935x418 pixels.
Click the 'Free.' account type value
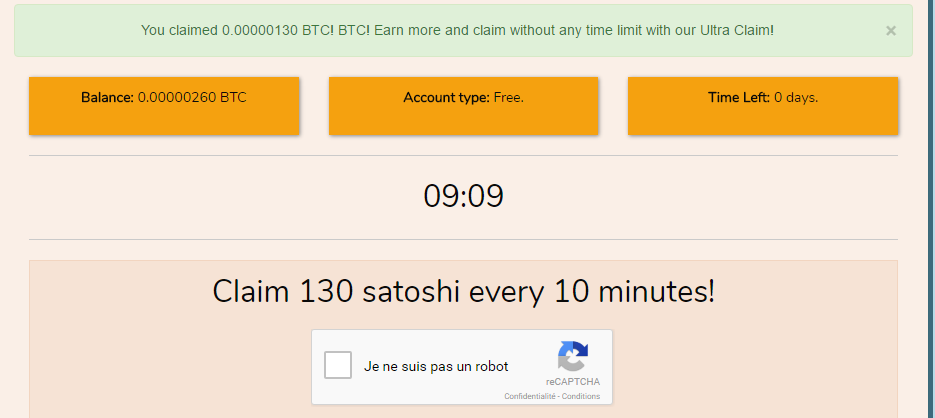click(509, 98)
